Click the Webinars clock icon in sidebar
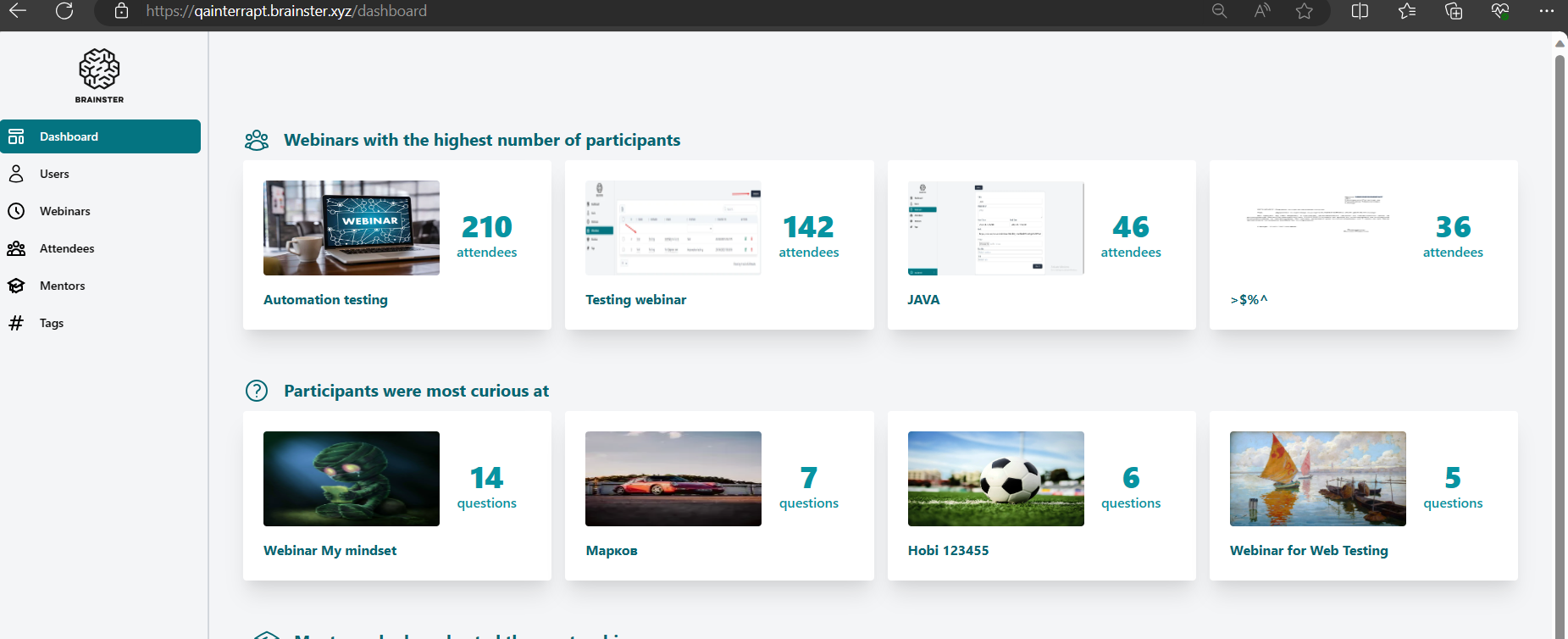The image size is (1568, 639). pyautogui.click(x=16, y=211)
